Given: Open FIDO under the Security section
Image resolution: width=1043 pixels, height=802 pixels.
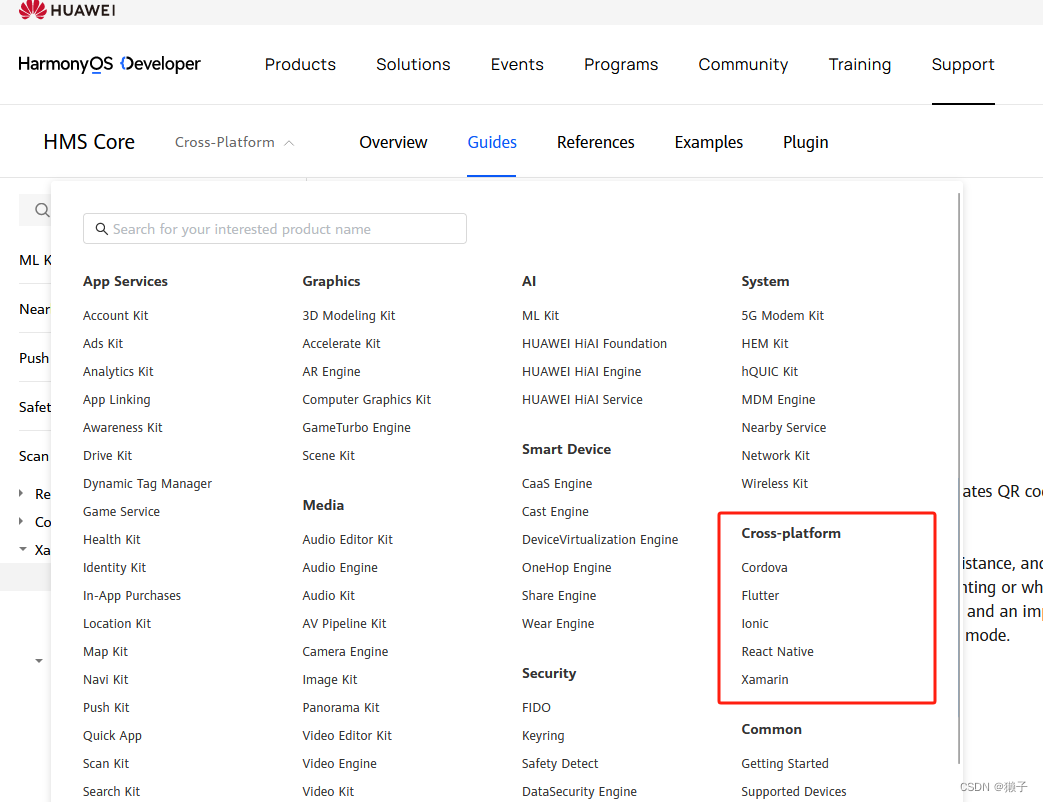Looking at the screenshot, I should [536, 707].
